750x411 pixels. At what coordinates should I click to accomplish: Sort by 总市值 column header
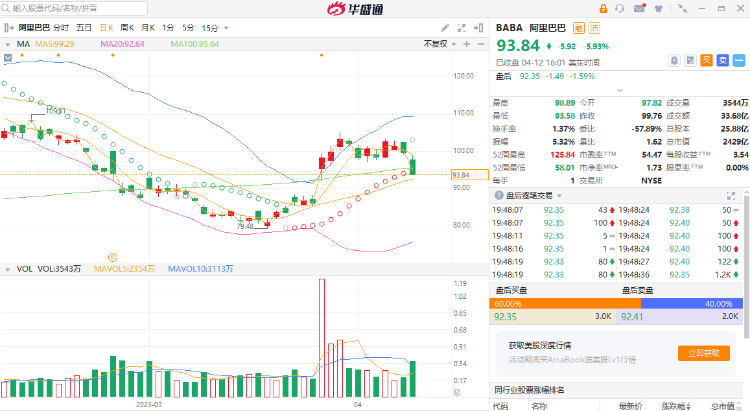click(723, 406)
